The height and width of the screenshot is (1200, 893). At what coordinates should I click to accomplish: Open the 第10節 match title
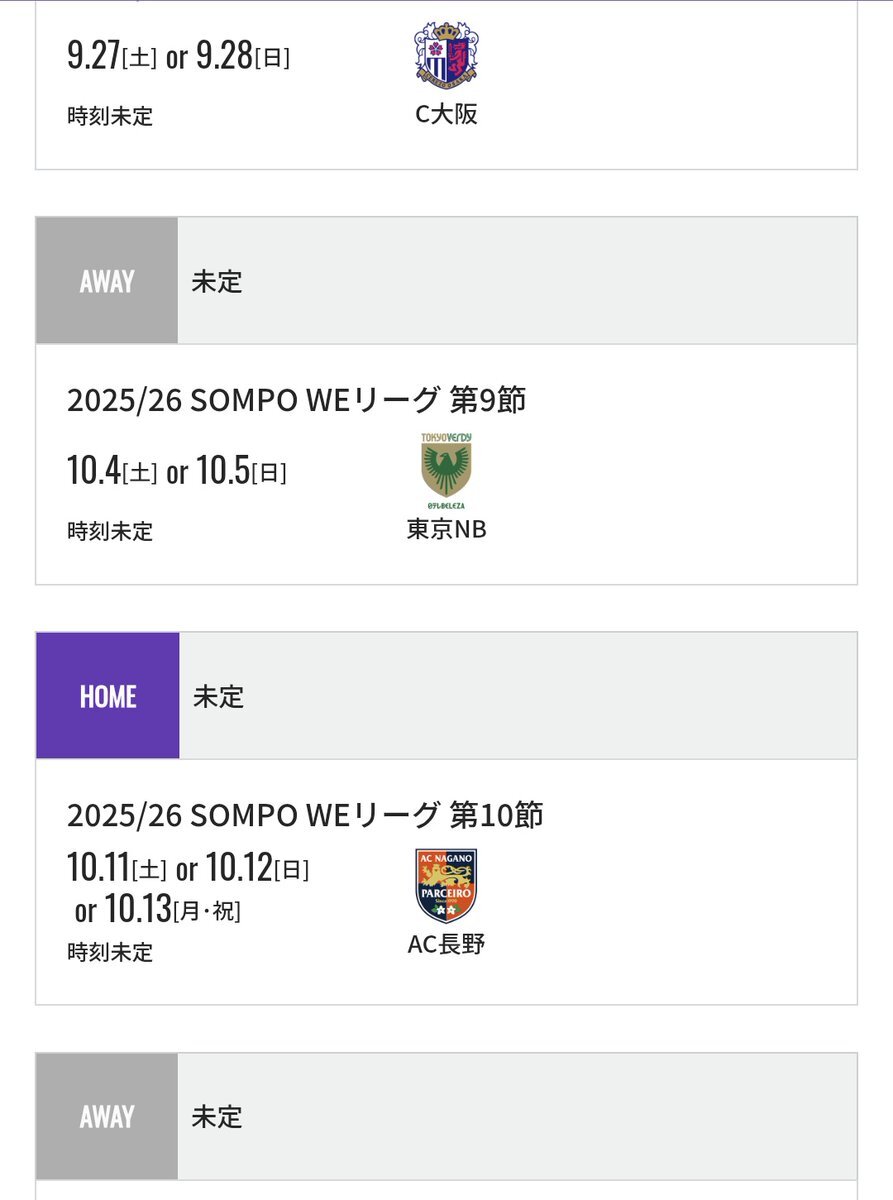305,815
